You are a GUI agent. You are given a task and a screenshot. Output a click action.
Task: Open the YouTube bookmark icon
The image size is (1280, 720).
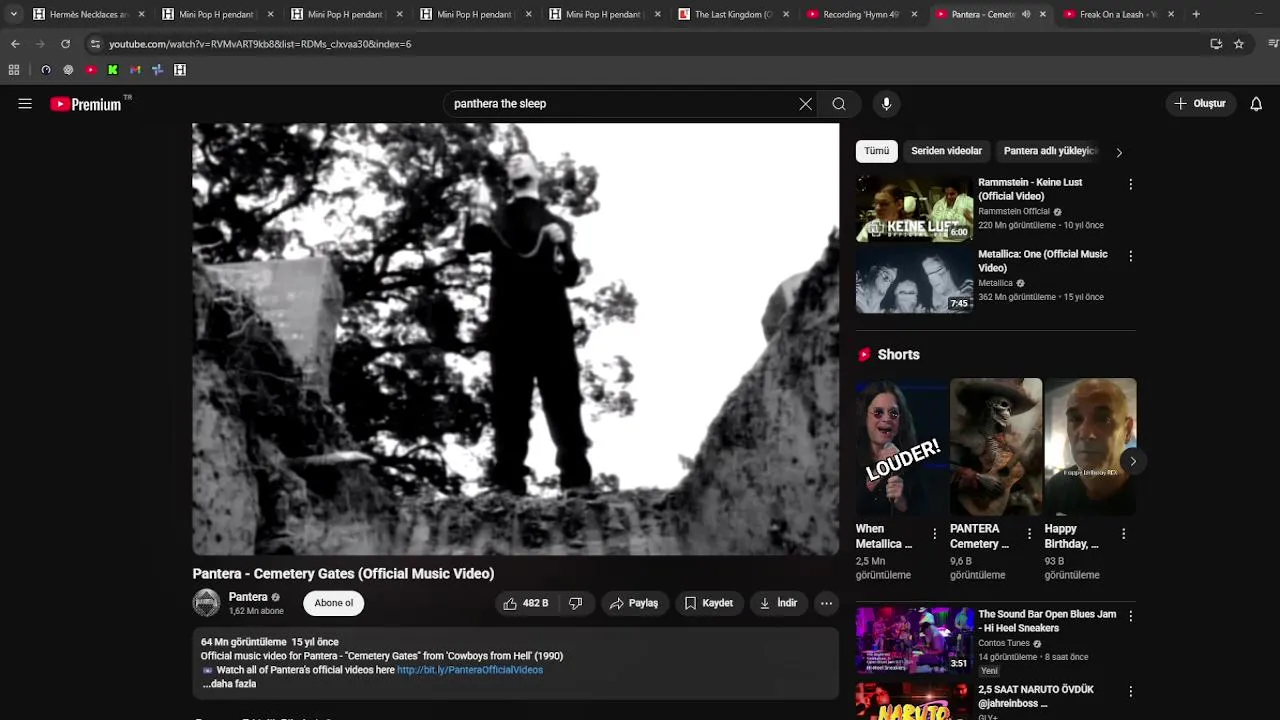90,70
